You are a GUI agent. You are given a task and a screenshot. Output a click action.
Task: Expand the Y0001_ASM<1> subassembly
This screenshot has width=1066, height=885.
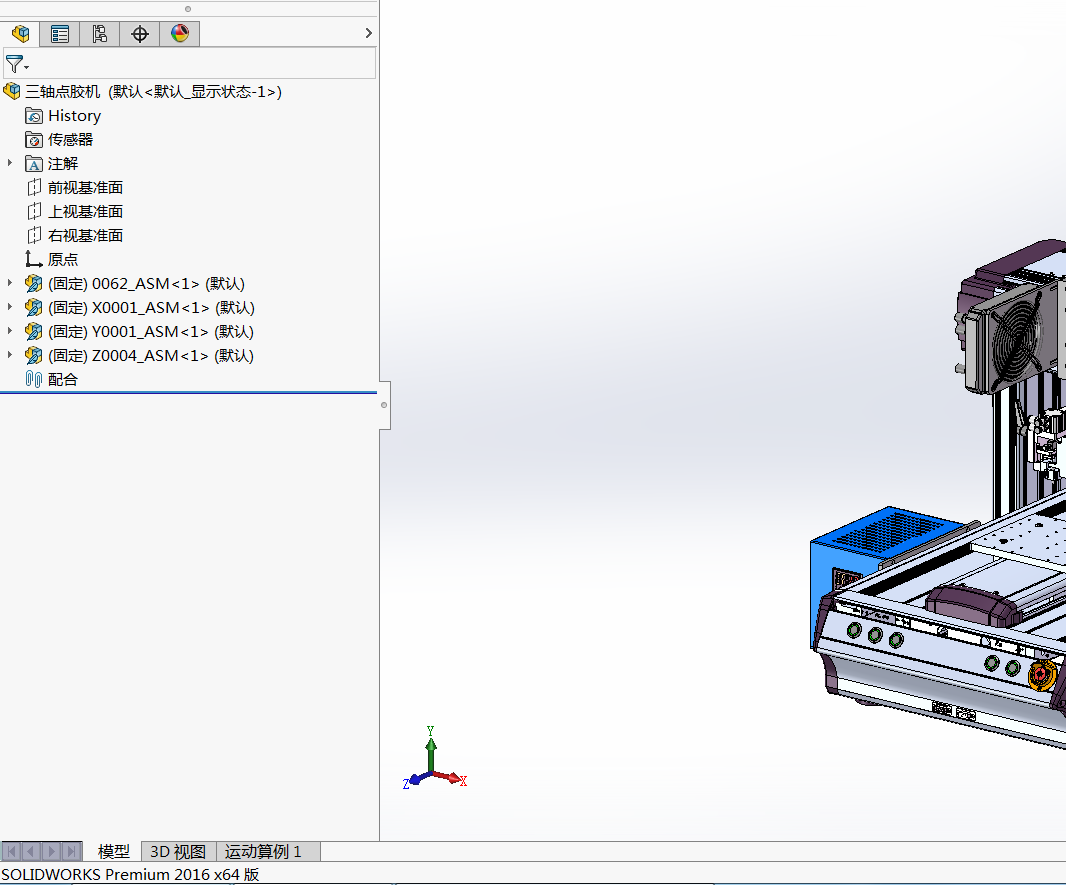(x=10, y=330)
